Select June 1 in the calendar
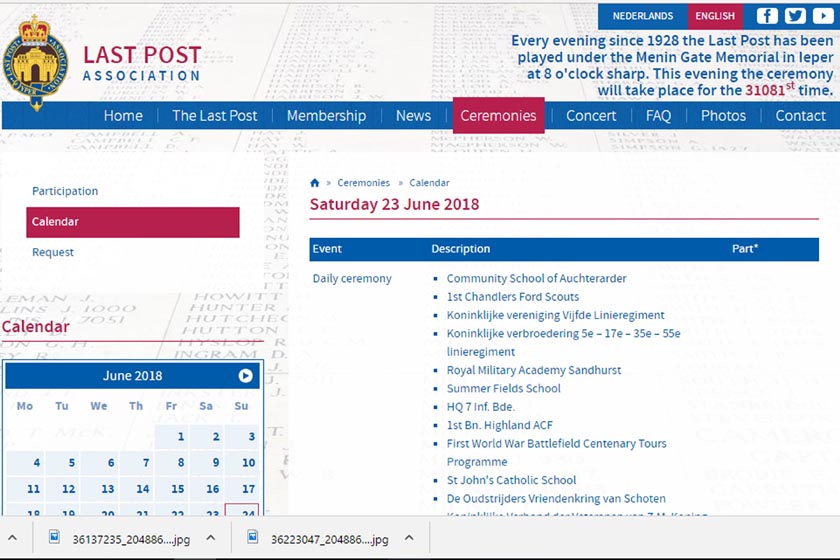 172,437
